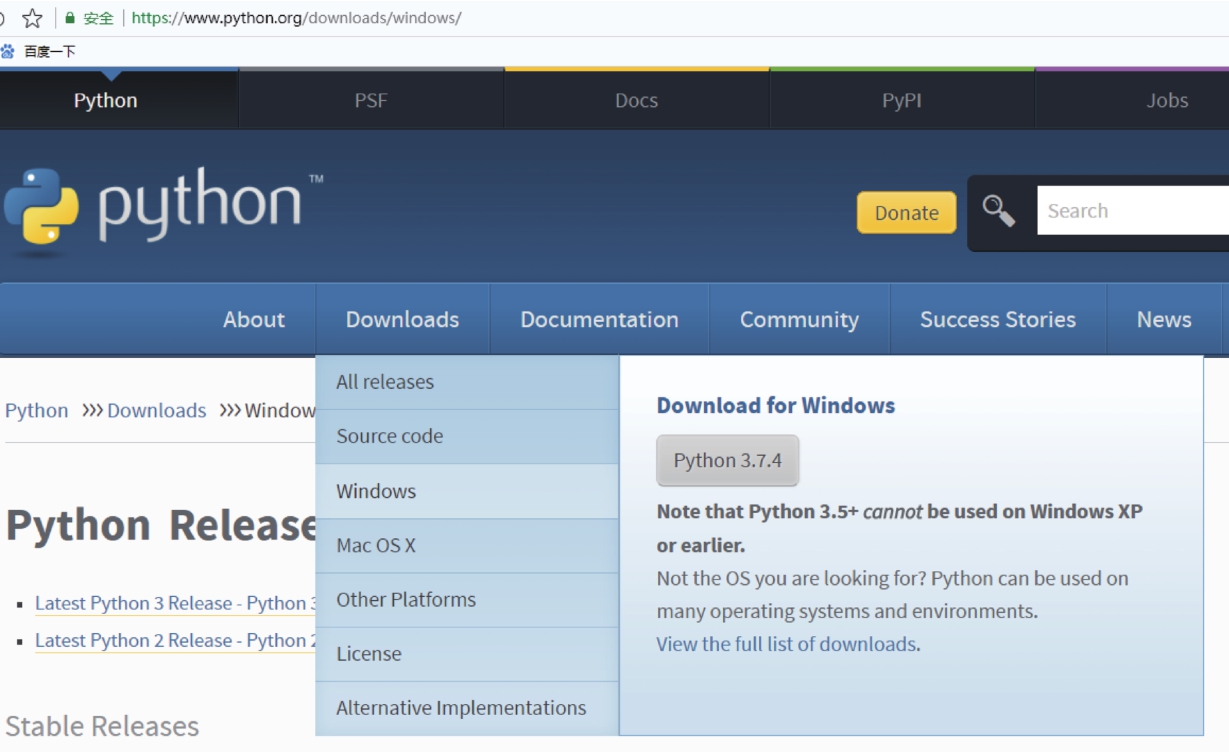
Task: Open the Baidu paw bookmark icon
Action: [x=8, y=51]
